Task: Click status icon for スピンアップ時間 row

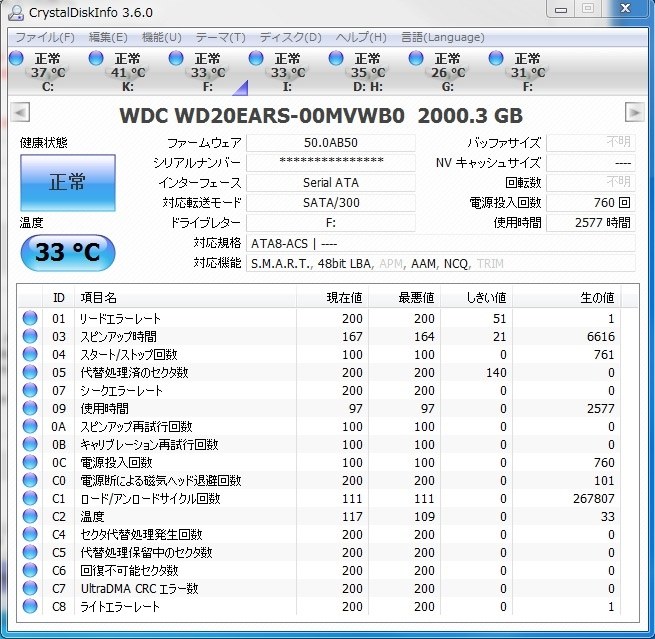Action: pyautogui.click(x=30, y=336)
